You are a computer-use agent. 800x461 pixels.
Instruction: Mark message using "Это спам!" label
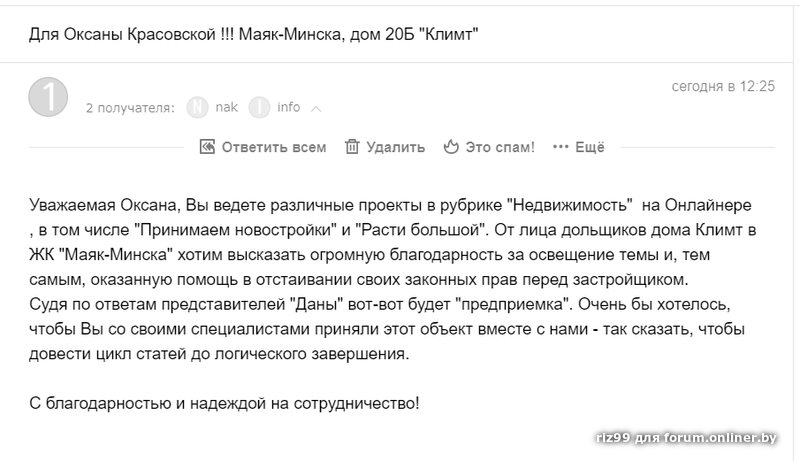[x=500, y=147]
